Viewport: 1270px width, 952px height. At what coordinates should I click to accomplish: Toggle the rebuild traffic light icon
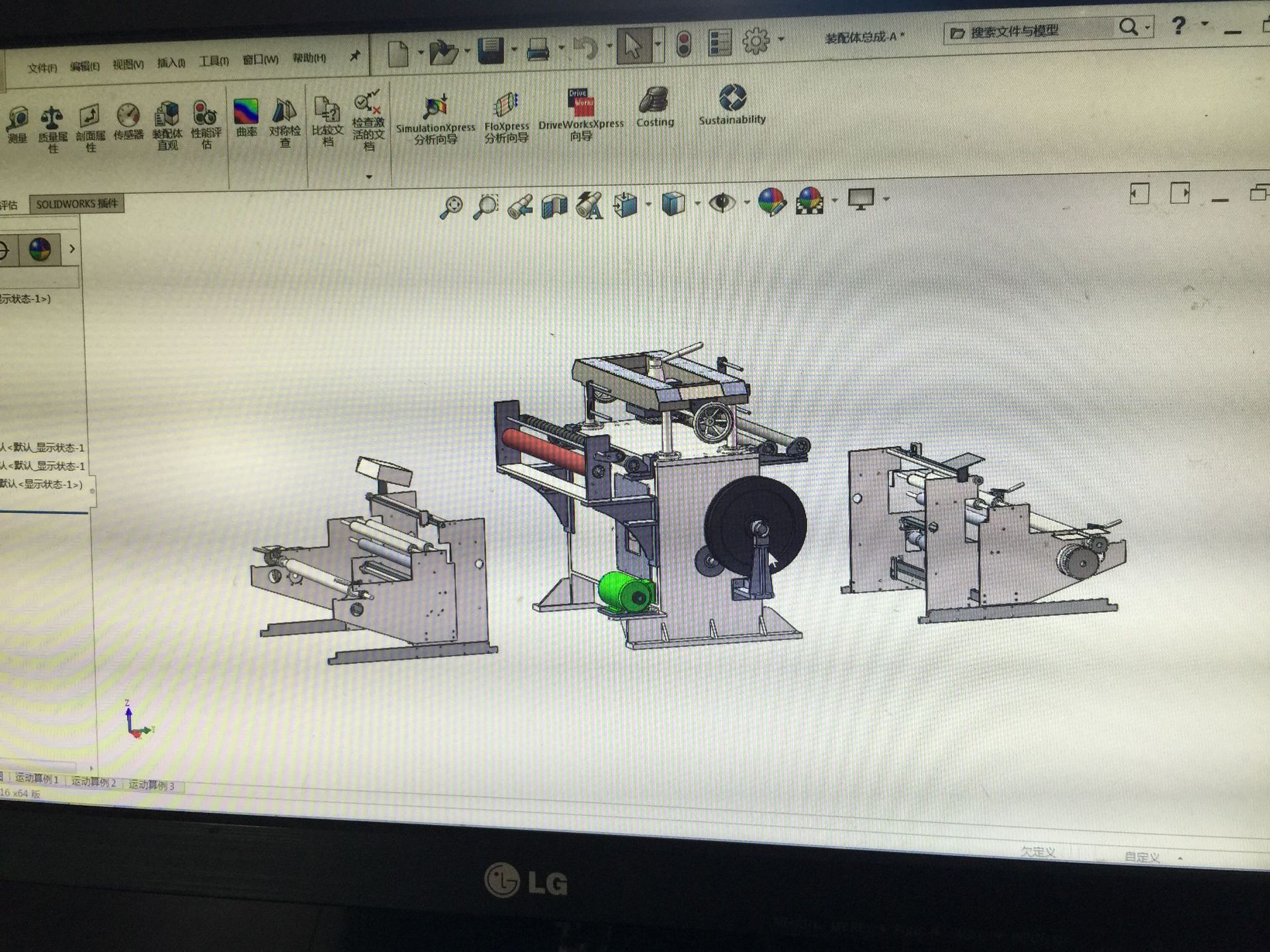pos(684,44)
